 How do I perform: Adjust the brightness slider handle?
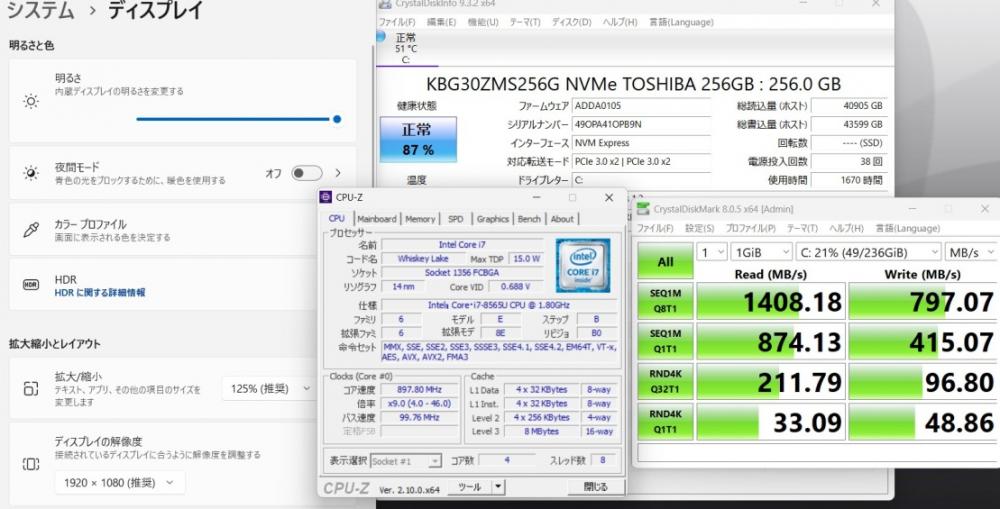tap(337, 119)
